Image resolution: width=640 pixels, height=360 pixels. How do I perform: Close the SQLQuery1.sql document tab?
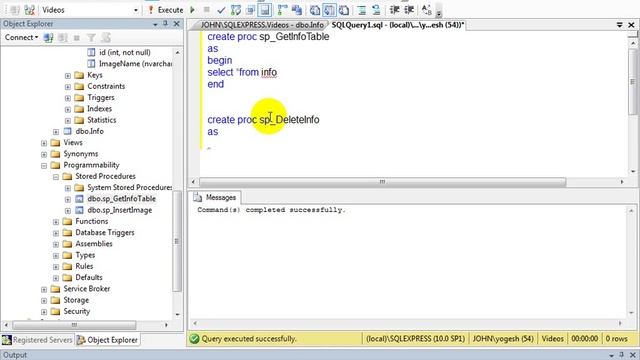click(x=631, y=25)
